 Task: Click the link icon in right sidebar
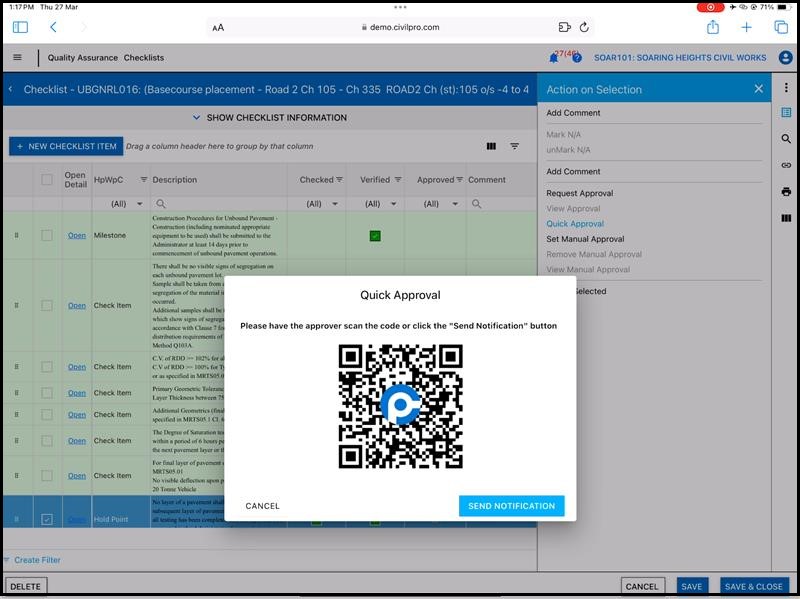pyautogui.click(x=786, y=165)
